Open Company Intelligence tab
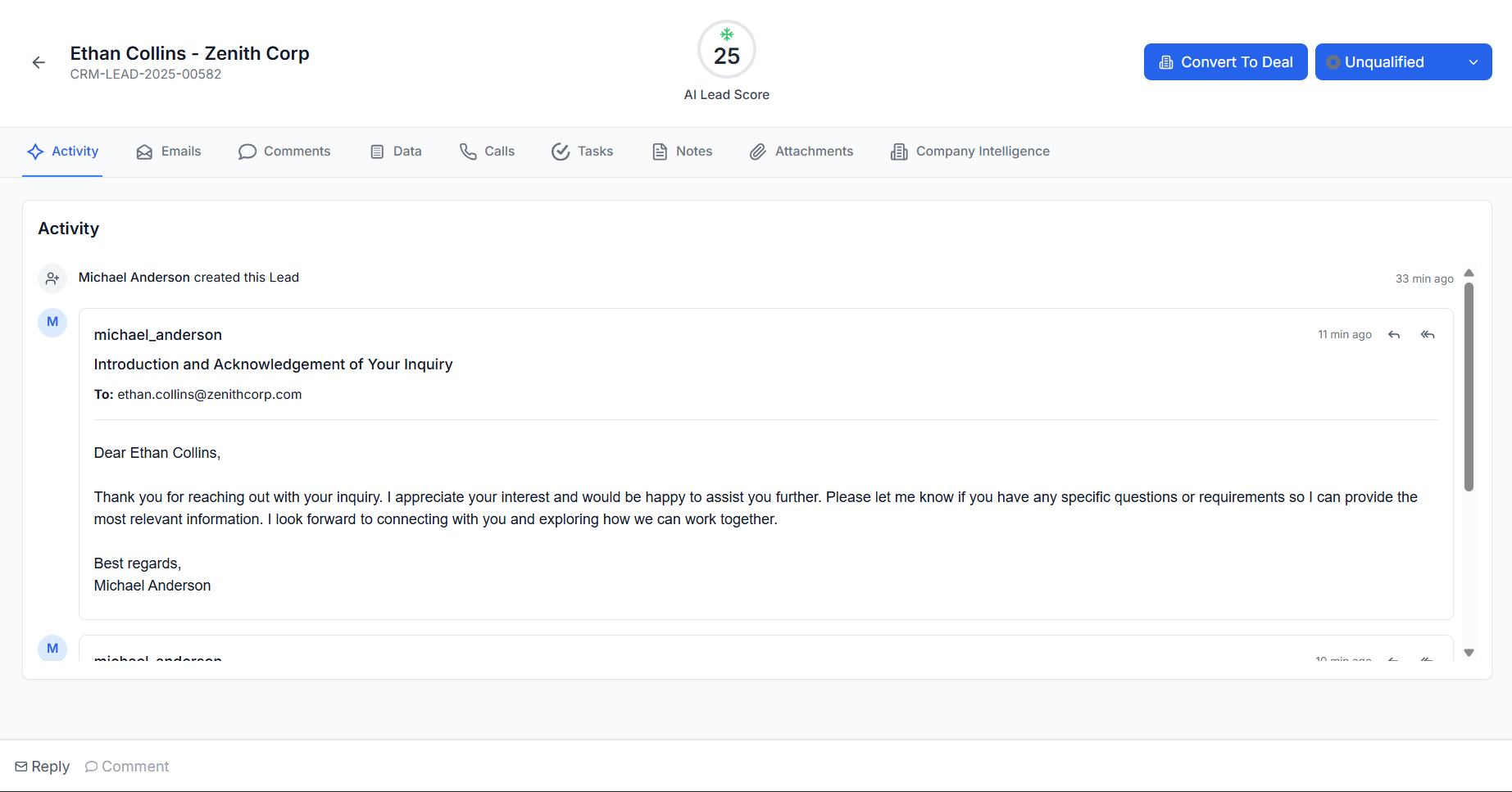 pos(970,152)
